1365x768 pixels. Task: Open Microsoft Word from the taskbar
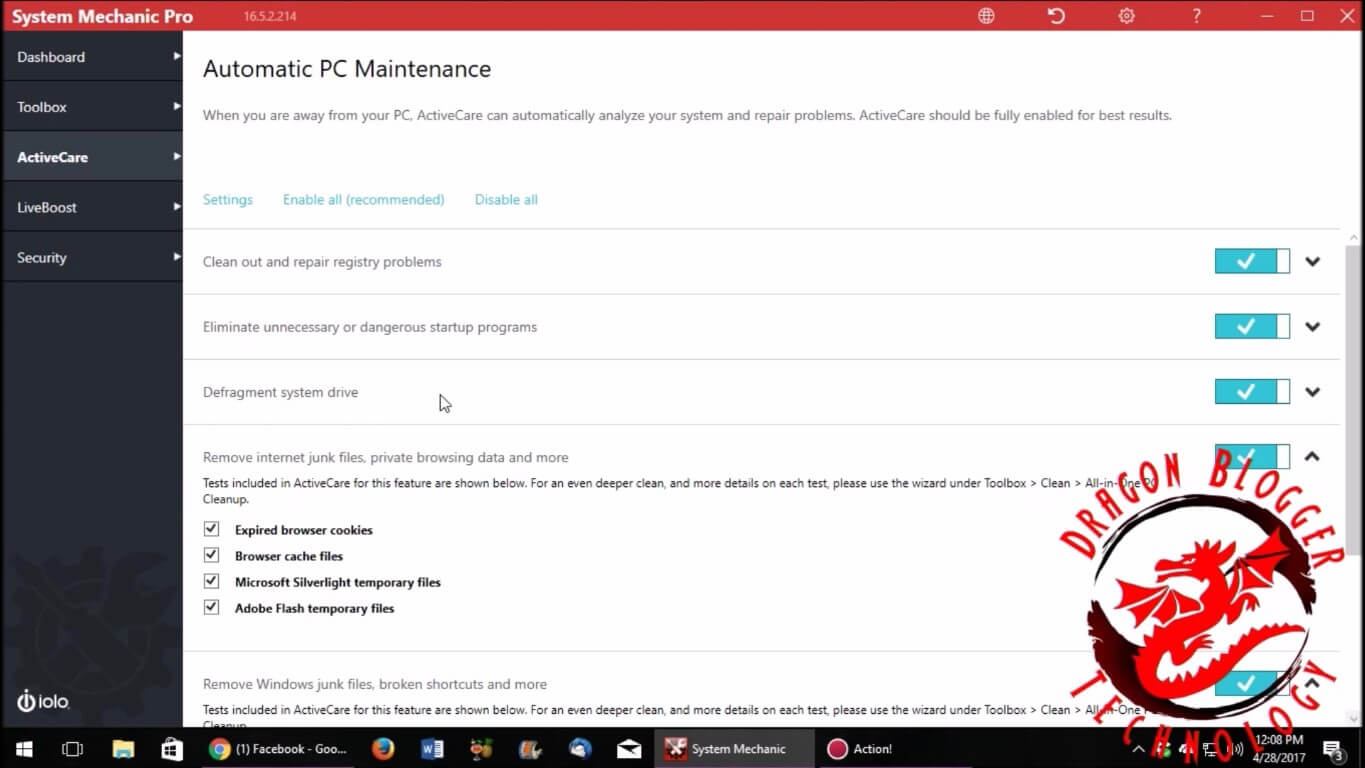point(432,748)
